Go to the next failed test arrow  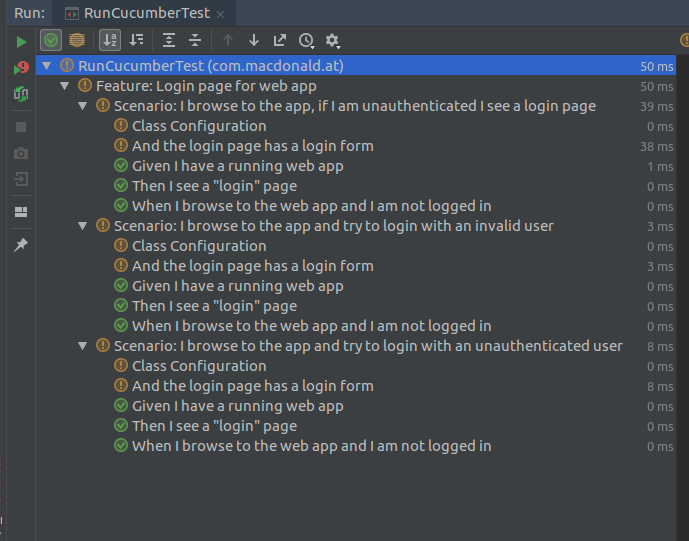pos(254,41)
